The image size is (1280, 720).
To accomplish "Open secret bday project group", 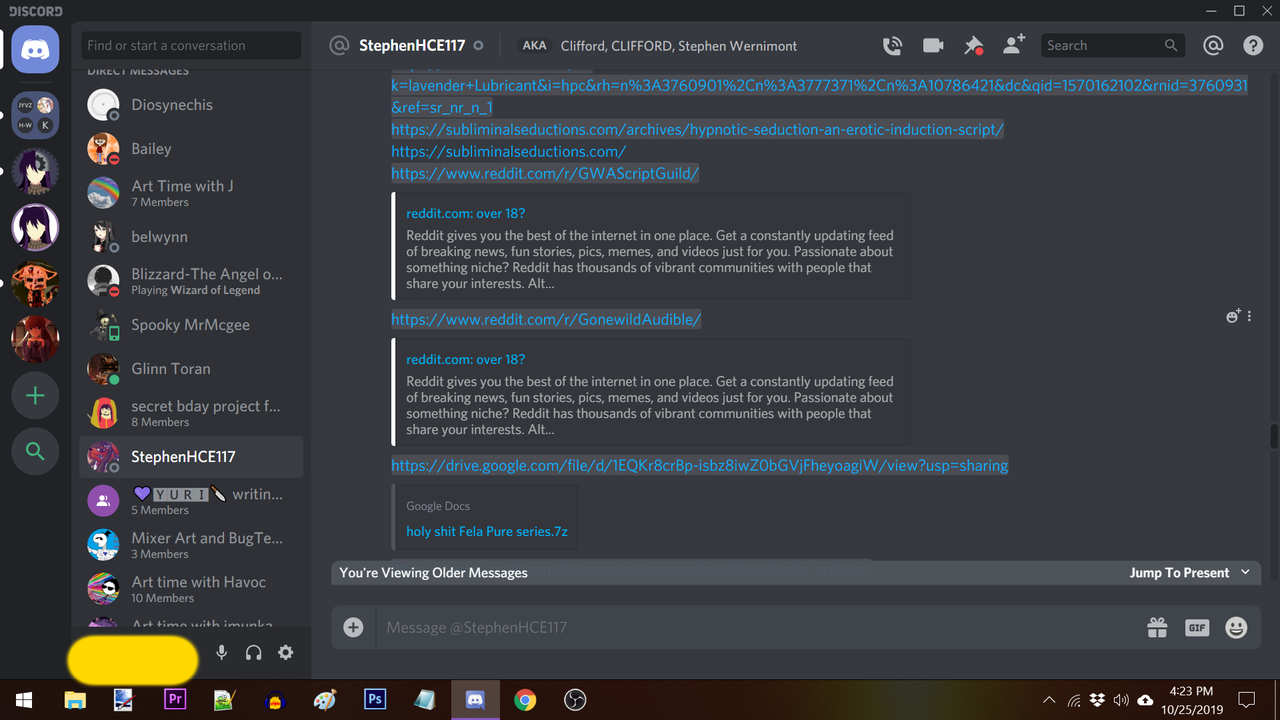I will (191, 413).
